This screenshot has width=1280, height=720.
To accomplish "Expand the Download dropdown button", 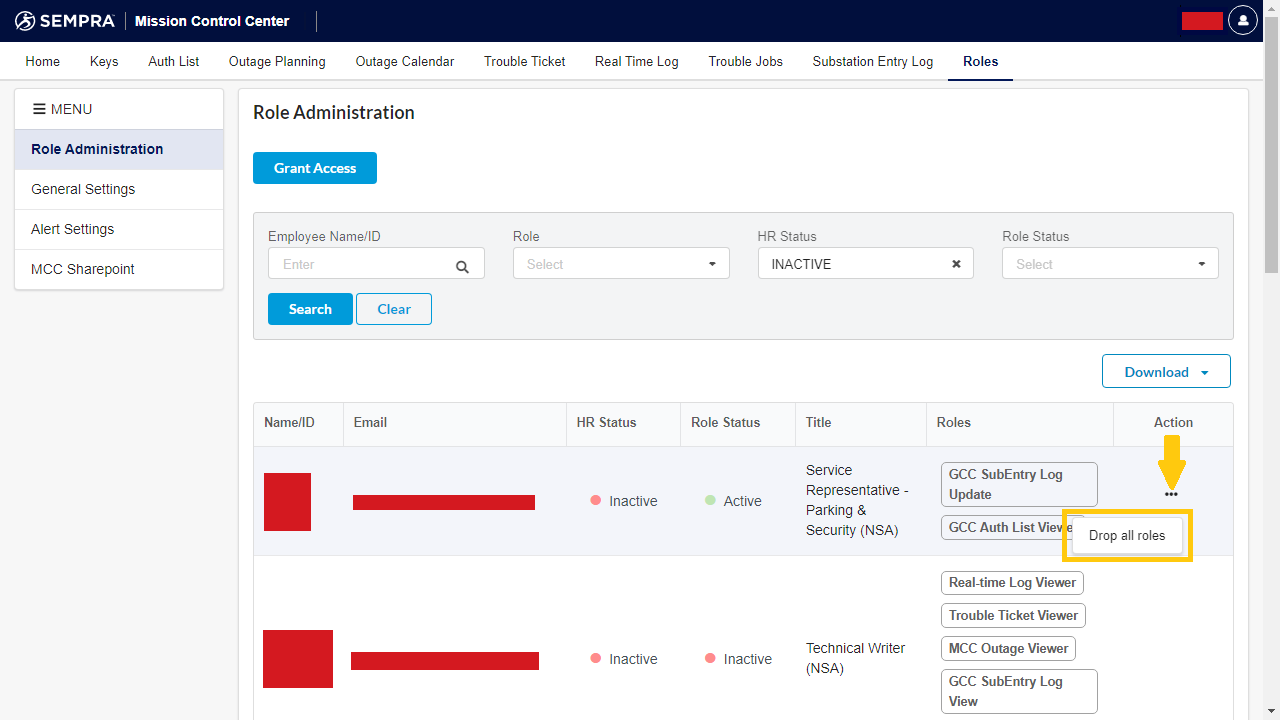I will 1166,372.
